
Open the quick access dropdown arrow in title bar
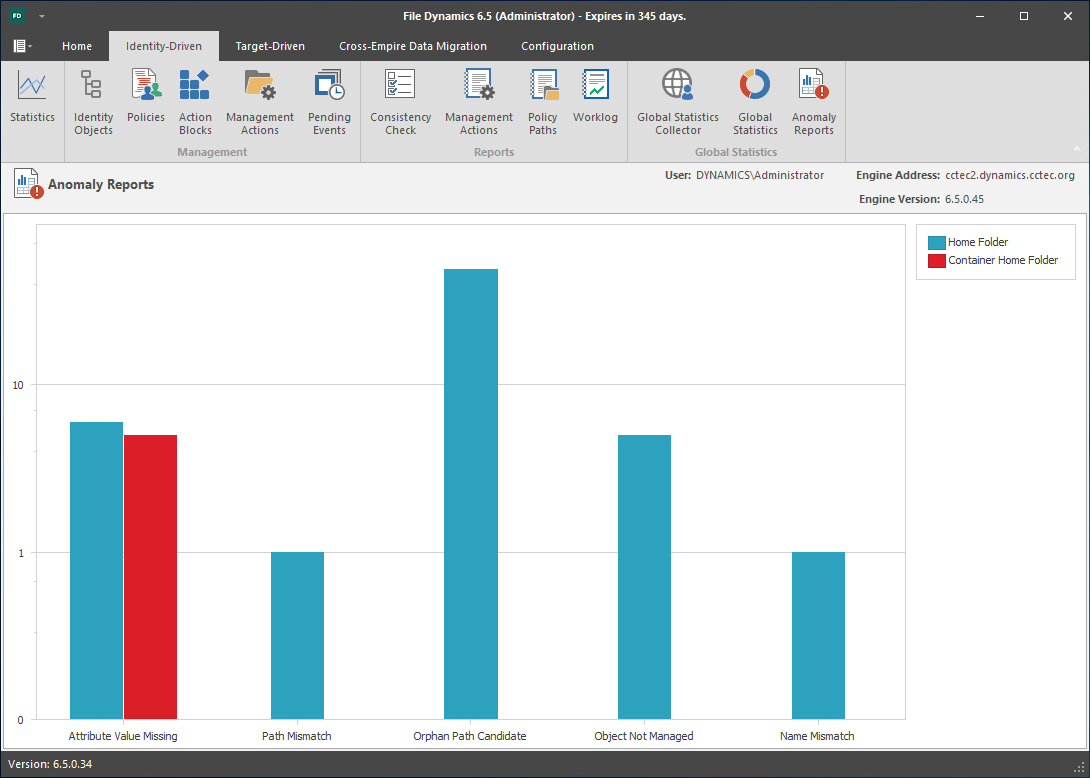click(43, 17)
